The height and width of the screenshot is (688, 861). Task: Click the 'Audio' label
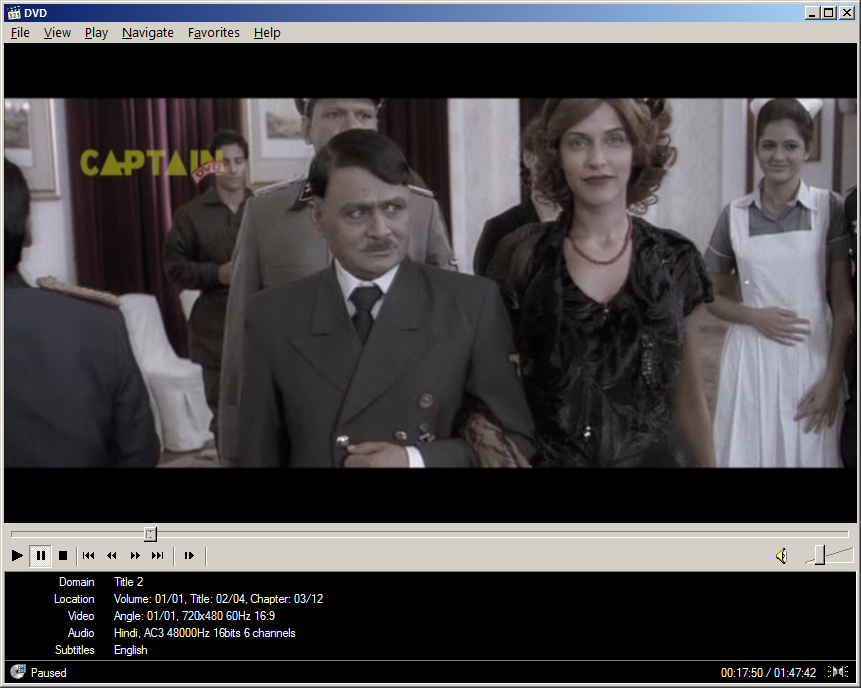81,633
